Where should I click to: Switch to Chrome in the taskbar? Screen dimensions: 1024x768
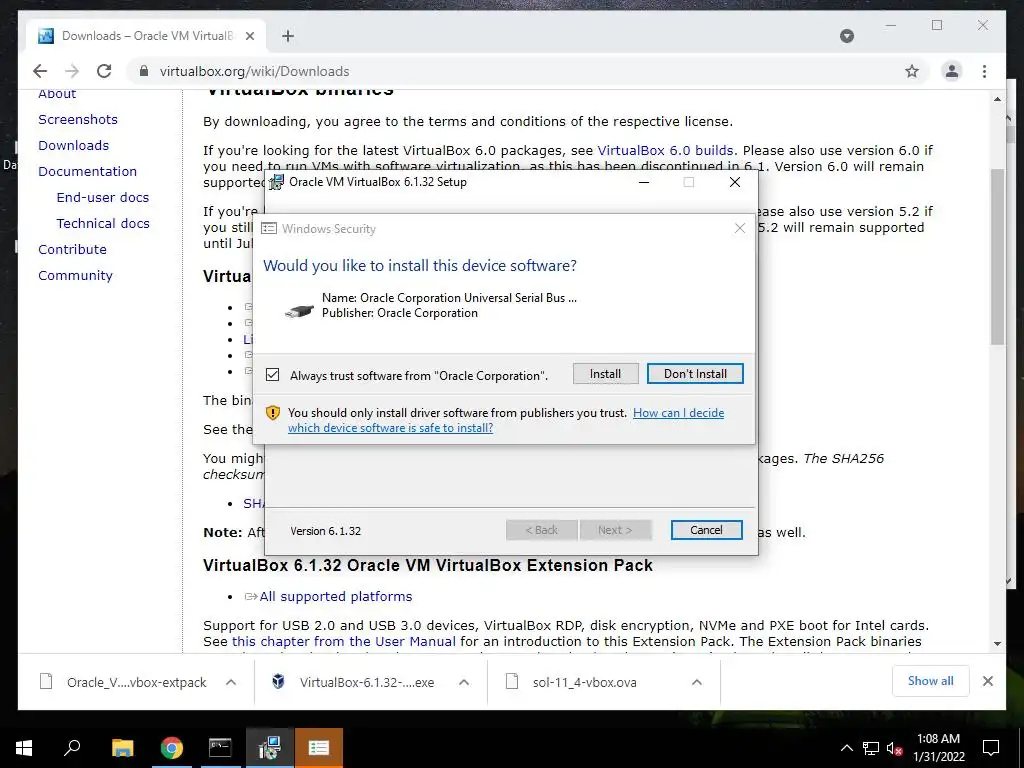pyautogui.click(x=172, y=748)
